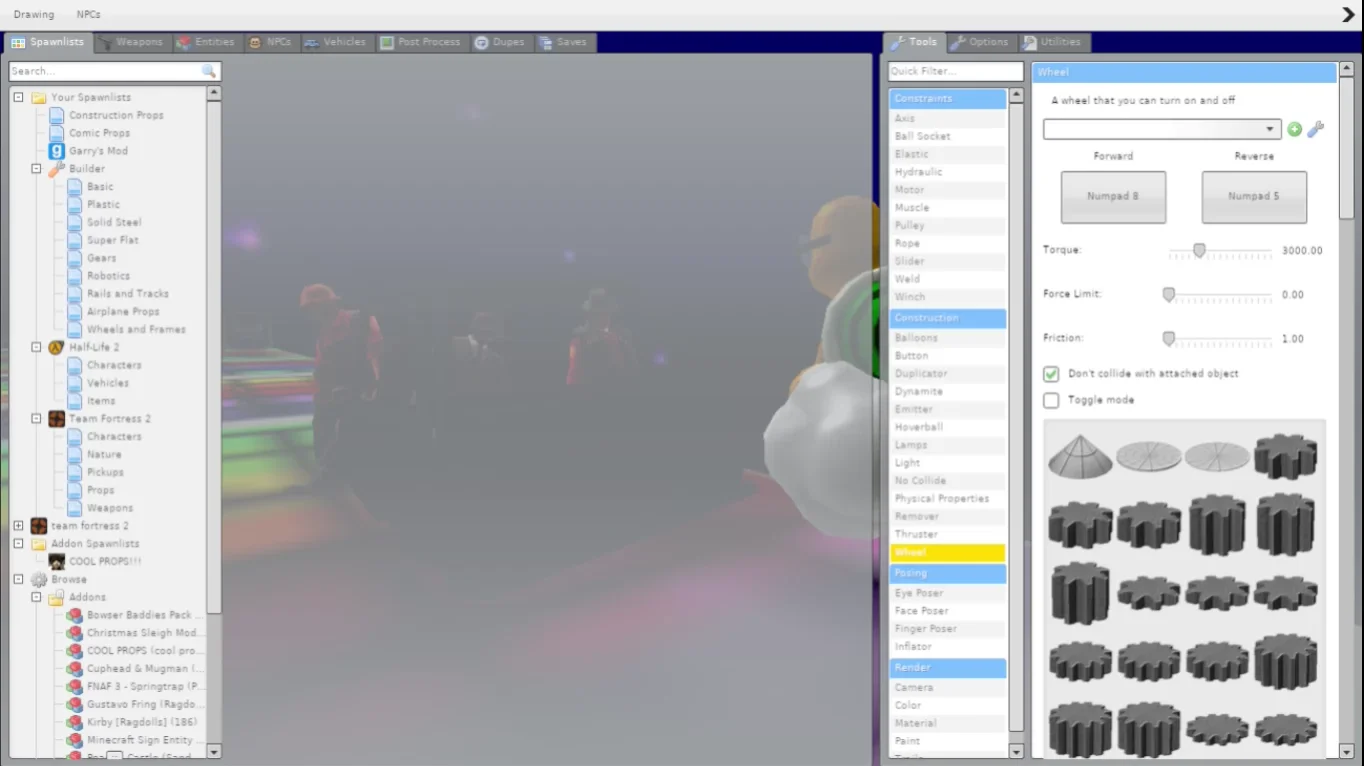Collapse the Addons folder node
This screenshot has width=1364, height=766.
click(x=36, y=597)
